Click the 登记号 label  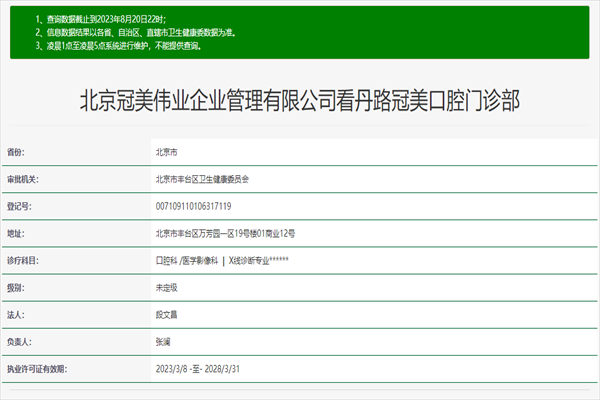[x=19, y=206]
